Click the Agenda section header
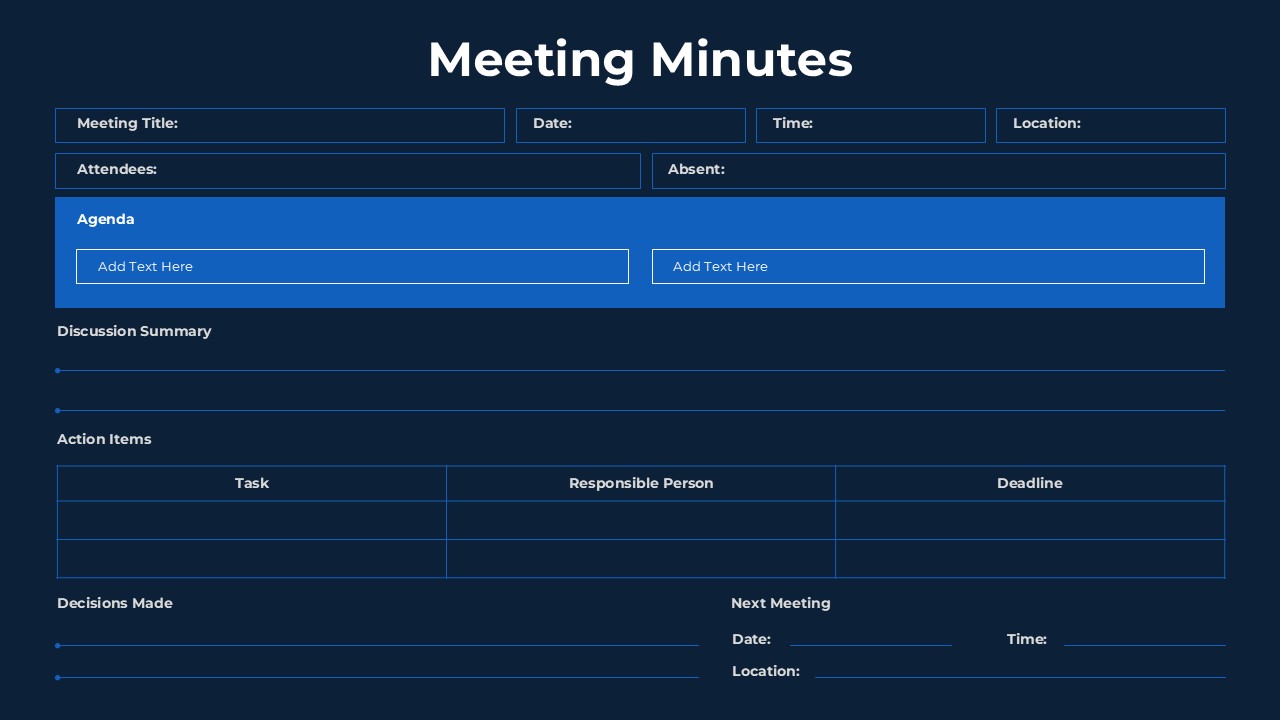 tap(105, 219)
